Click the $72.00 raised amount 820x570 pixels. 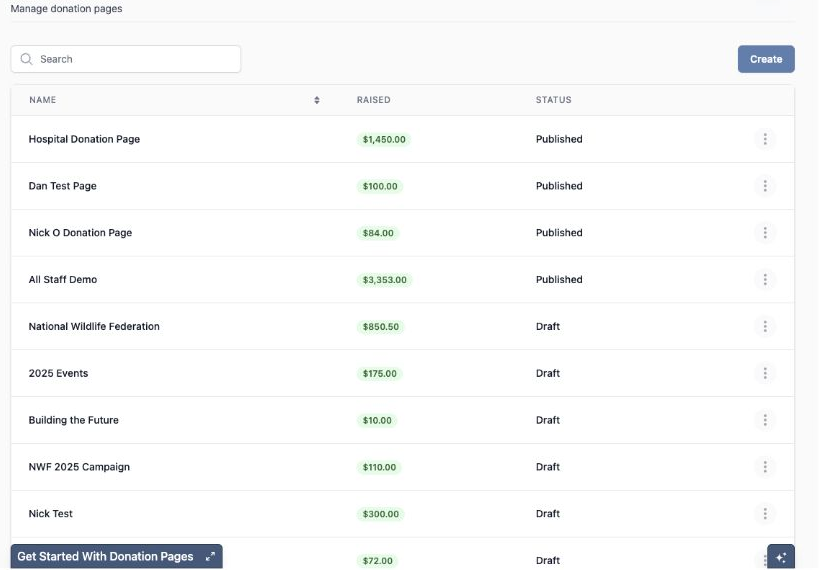click(378, 561)
